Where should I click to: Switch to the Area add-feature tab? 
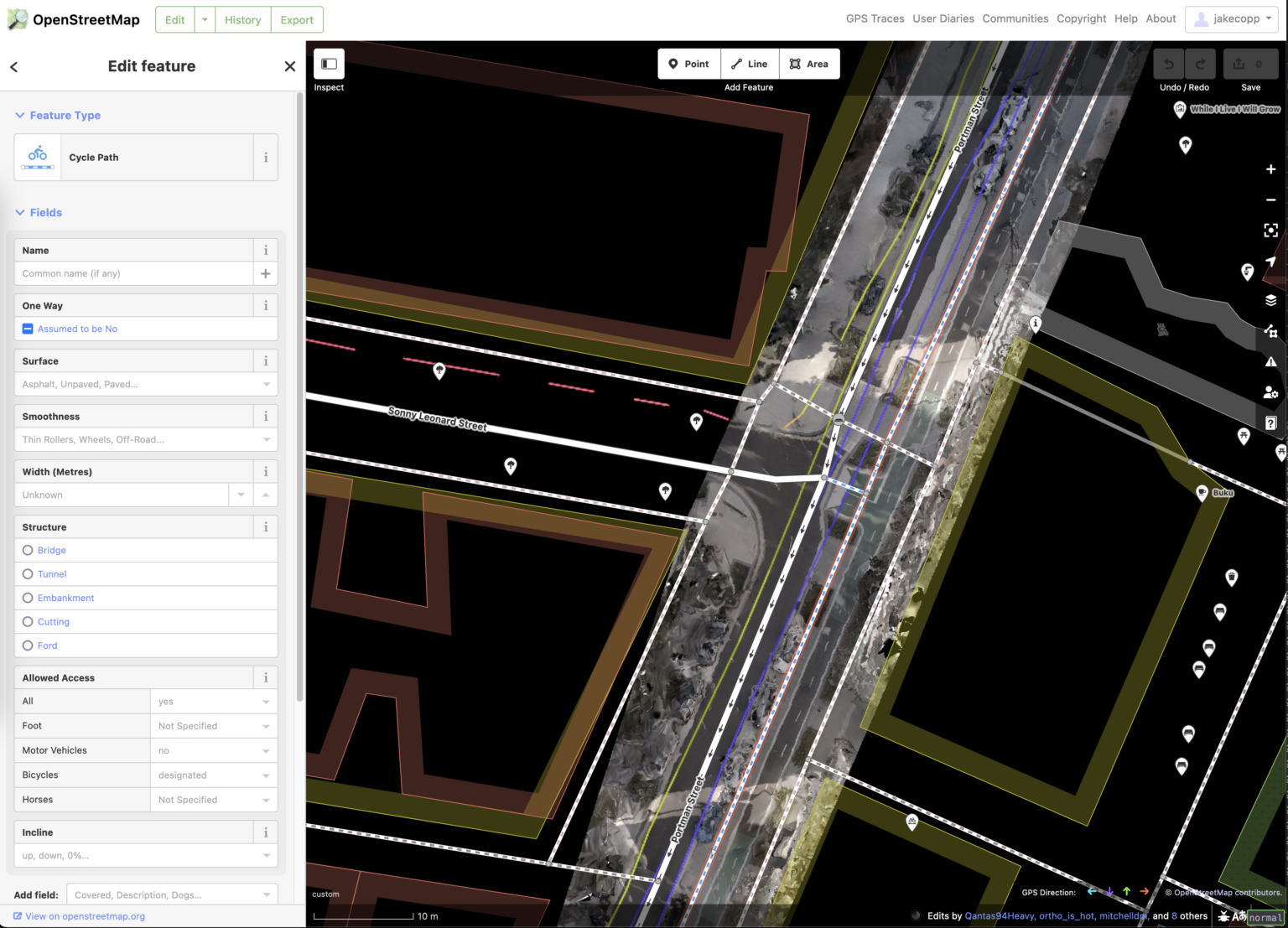808,64
